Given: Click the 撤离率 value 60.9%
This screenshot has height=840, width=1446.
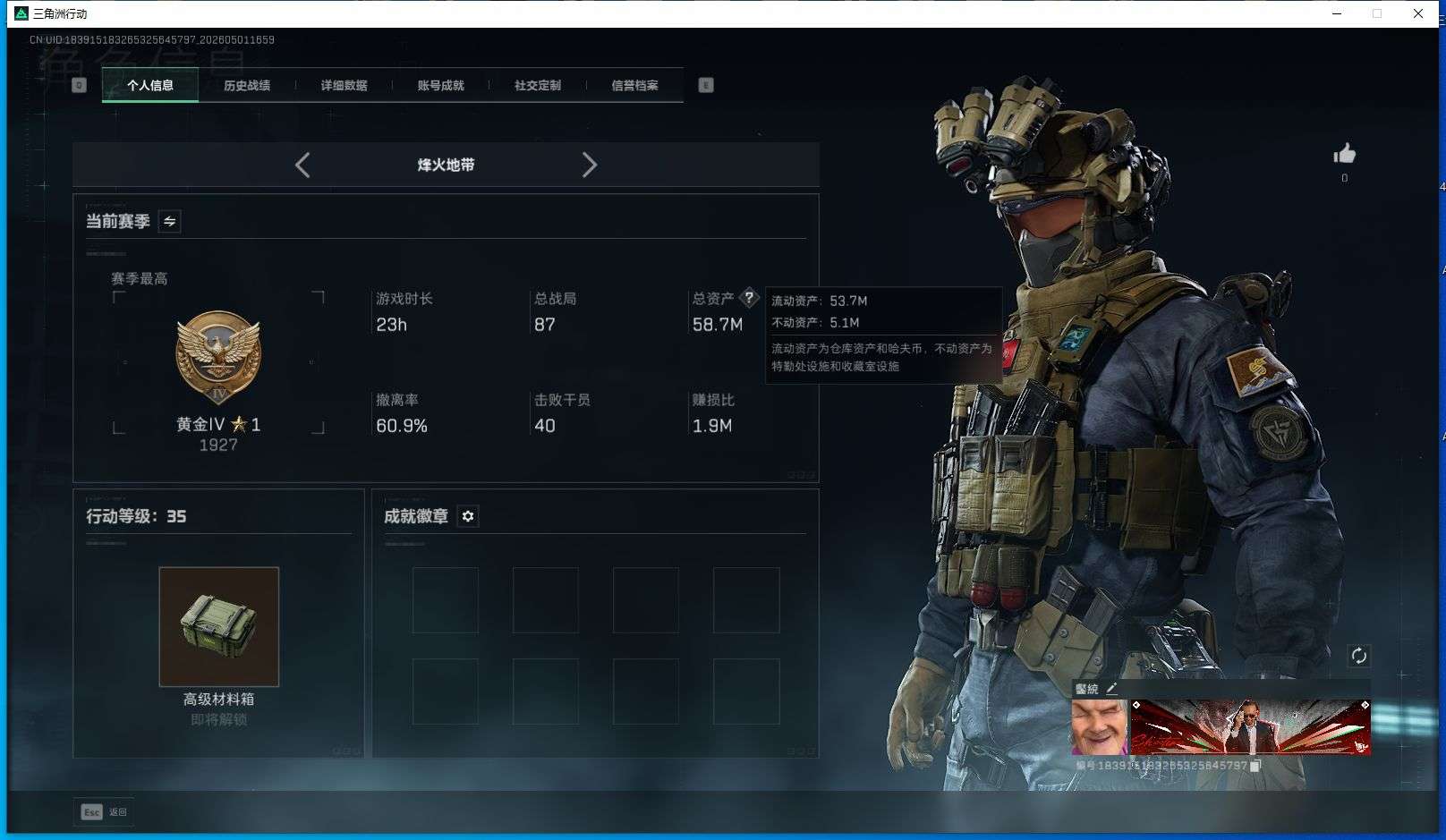Looking at the screenshot, I should pos(402,426).
